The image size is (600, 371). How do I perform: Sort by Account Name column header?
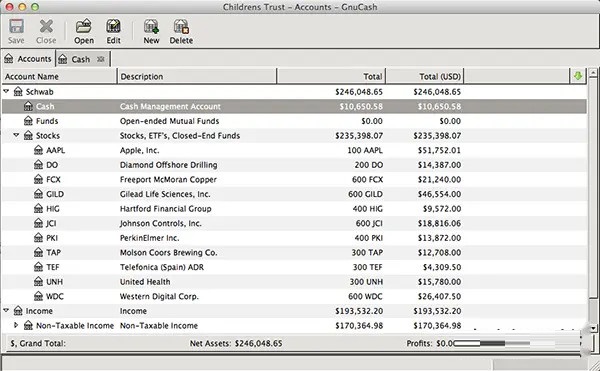59,76
